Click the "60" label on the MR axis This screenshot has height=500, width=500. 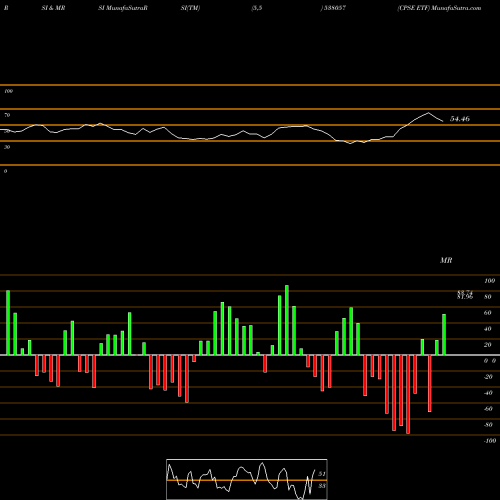coord(488,313)
